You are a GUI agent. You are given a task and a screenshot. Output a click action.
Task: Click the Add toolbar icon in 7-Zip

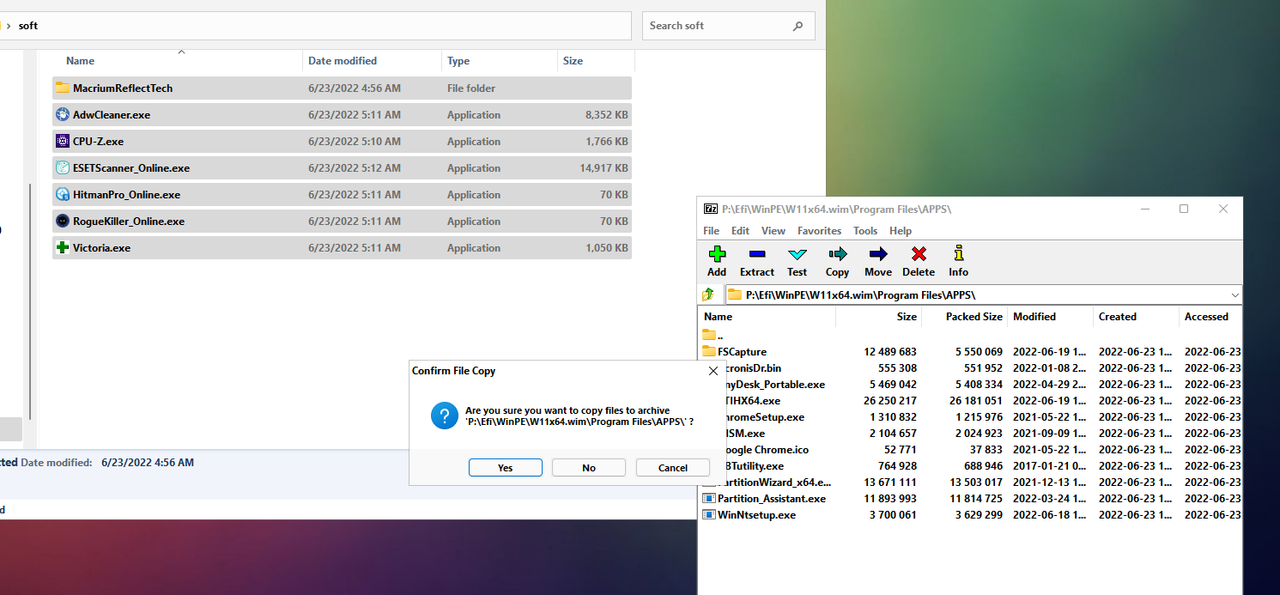pyautogui.click(x=716, y=254)
